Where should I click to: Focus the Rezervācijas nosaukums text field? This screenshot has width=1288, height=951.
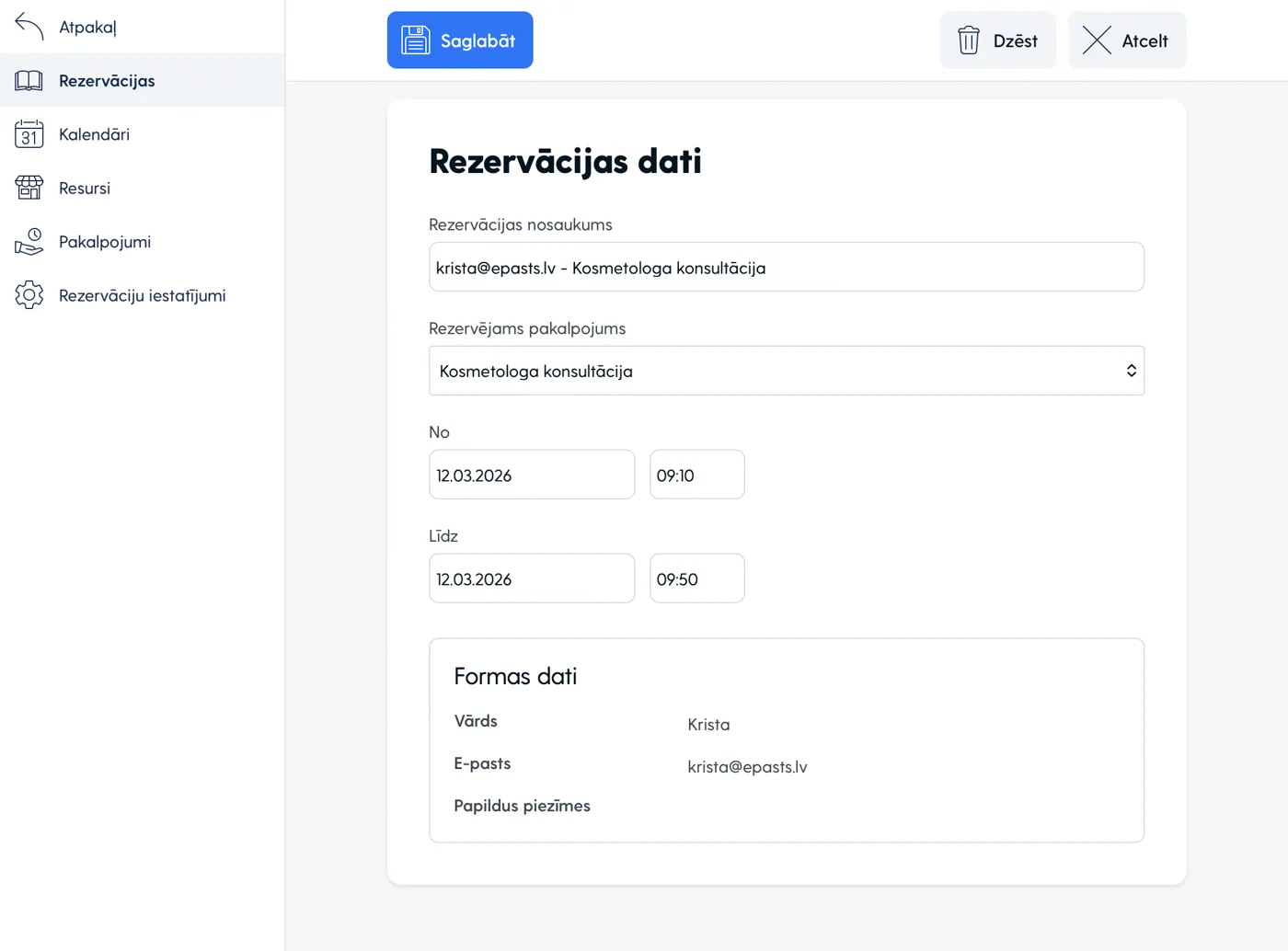coord(786,268)
